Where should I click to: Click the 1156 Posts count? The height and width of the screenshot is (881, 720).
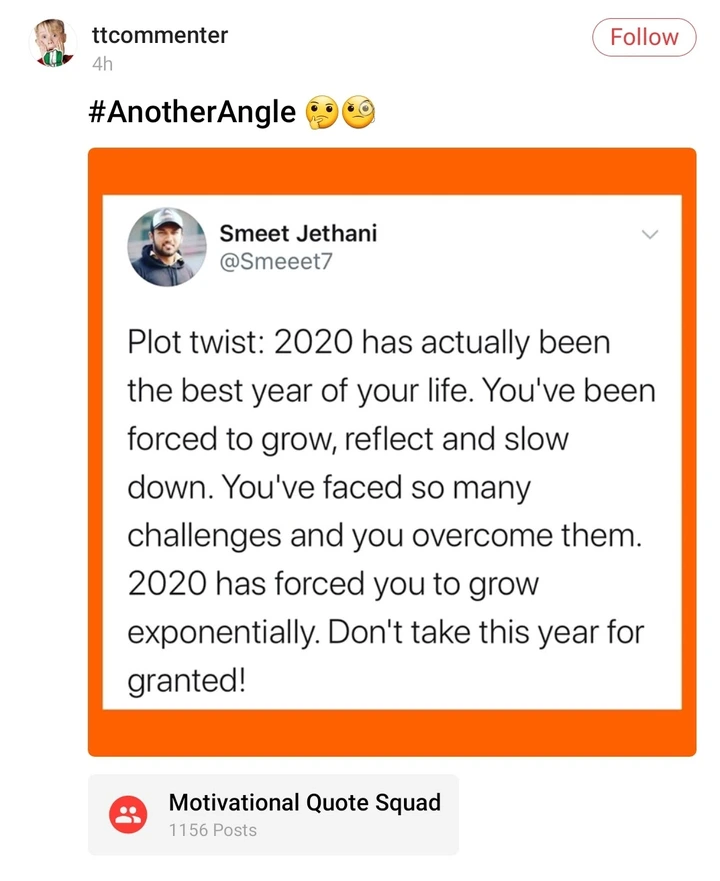212,830
